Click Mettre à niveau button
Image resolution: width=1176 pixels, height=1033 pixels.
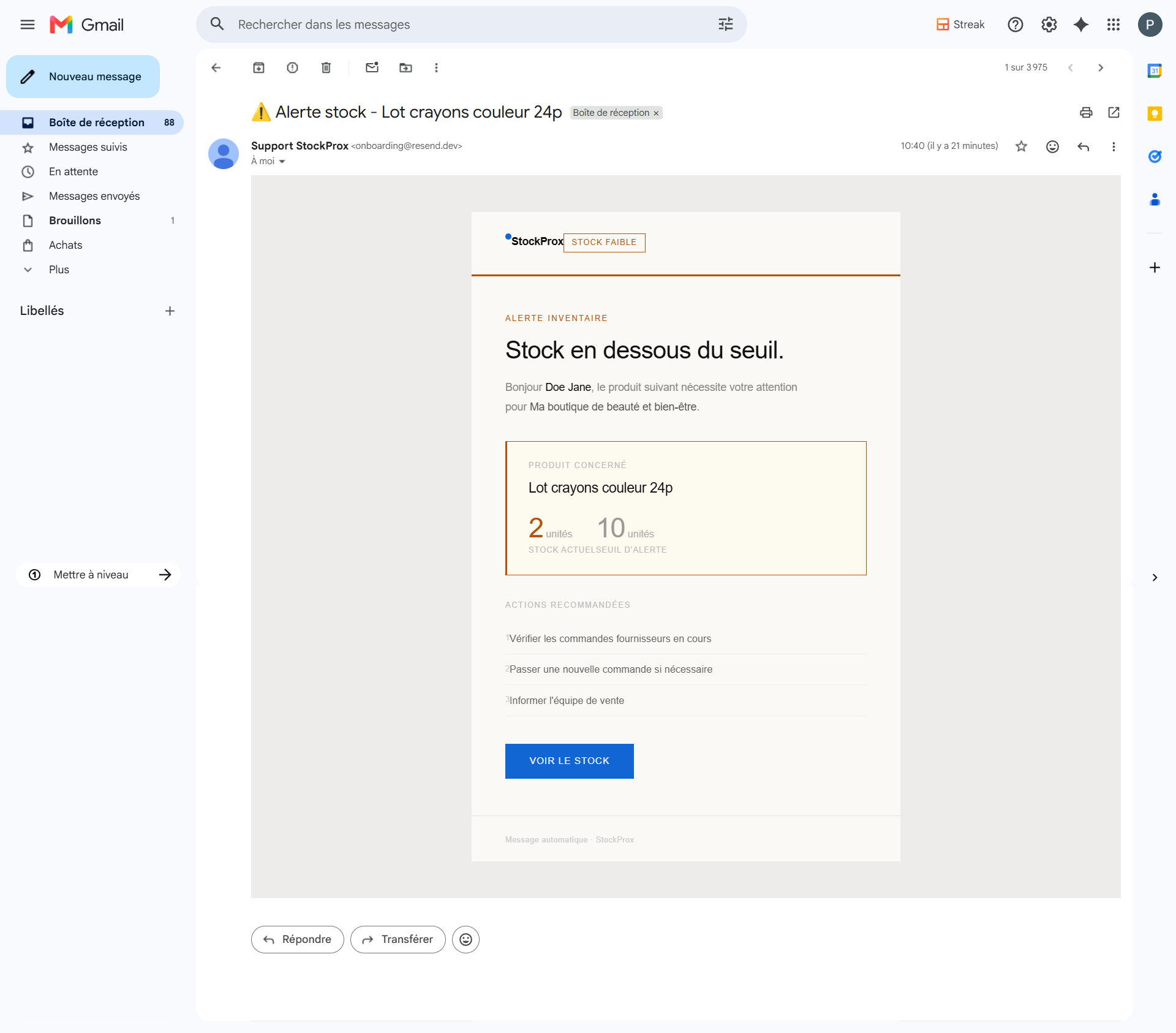98,575
